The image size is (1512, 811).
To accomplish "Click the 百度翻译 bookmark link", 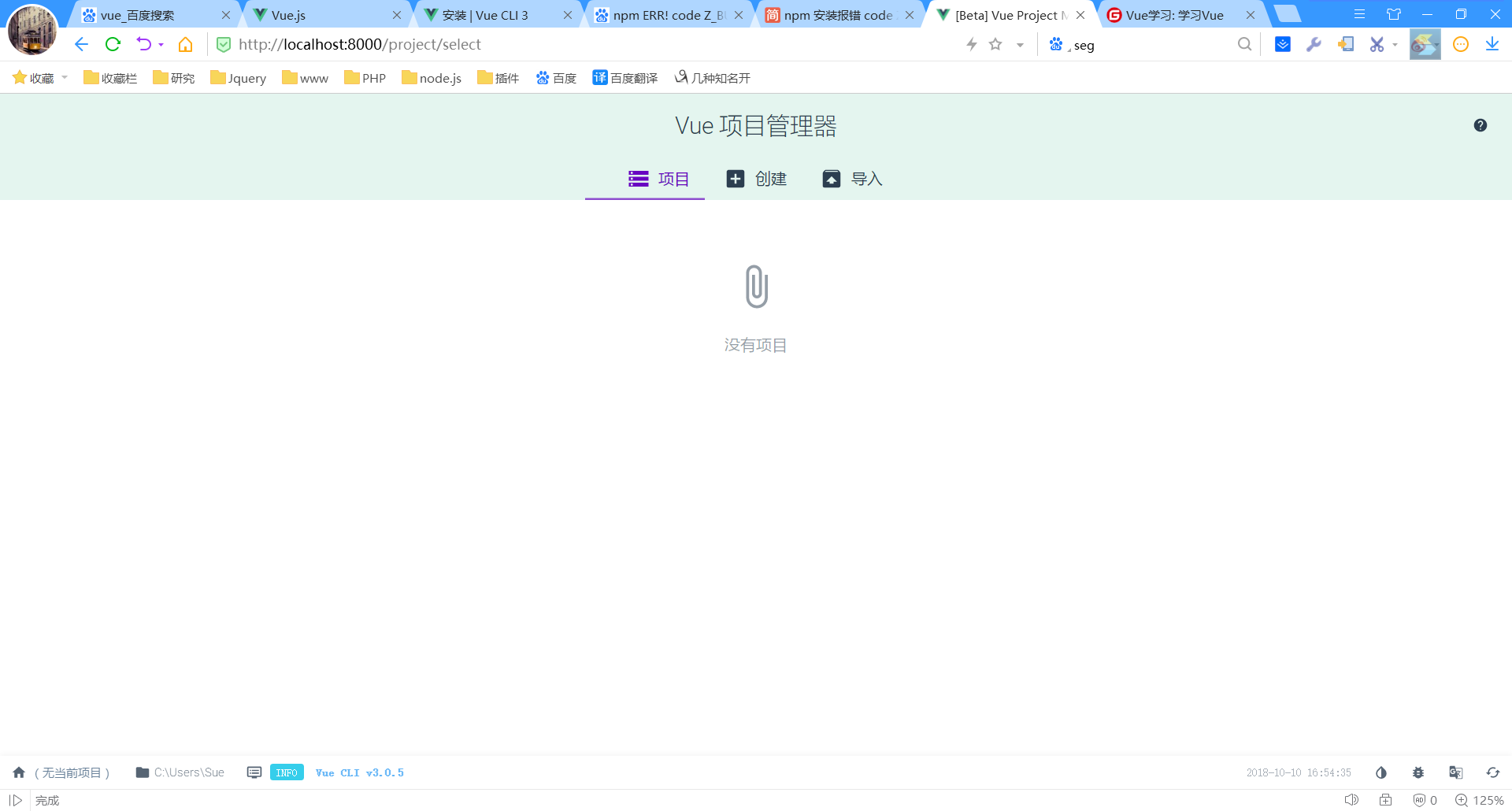I will click(624, 77).
